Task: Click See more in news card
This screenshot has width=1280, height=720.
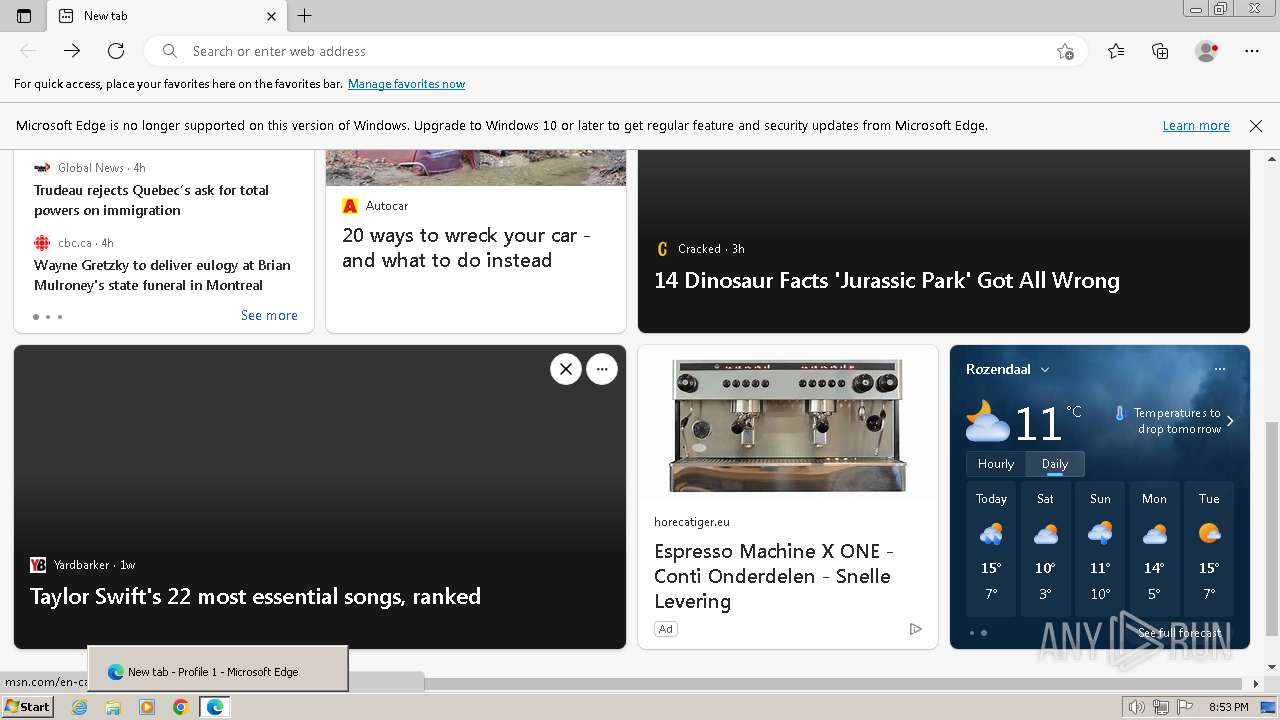Action: [269, 315]
